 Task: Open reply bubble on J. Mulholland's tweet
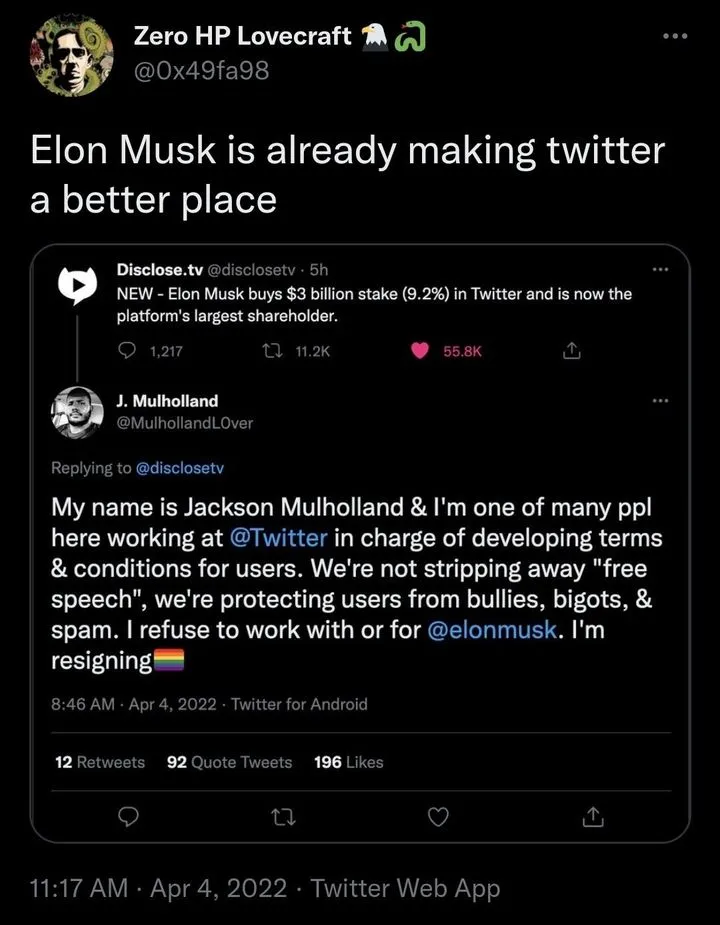[128, 816]
